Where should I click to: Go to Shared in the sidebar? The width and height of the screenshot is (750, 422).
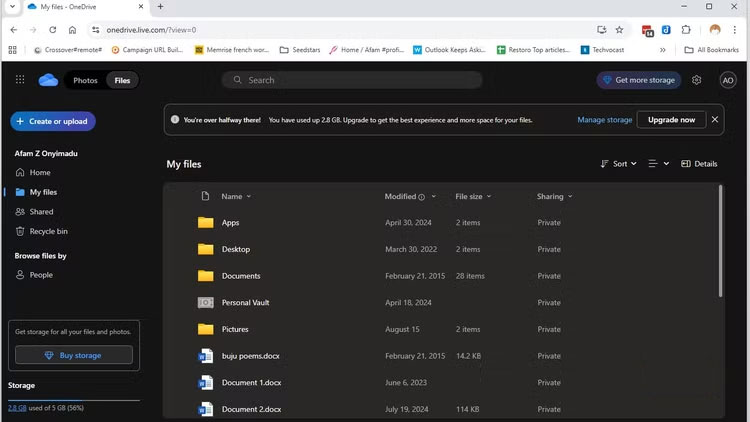pos(41,212)
